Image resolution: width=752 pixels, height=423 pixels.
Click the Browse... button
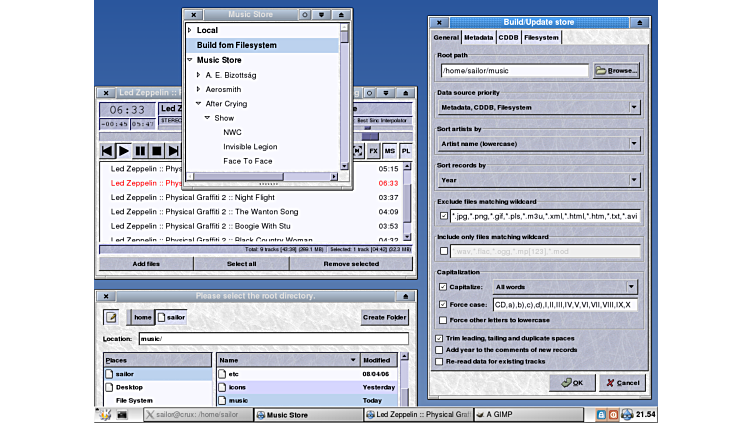click(616, 71)
